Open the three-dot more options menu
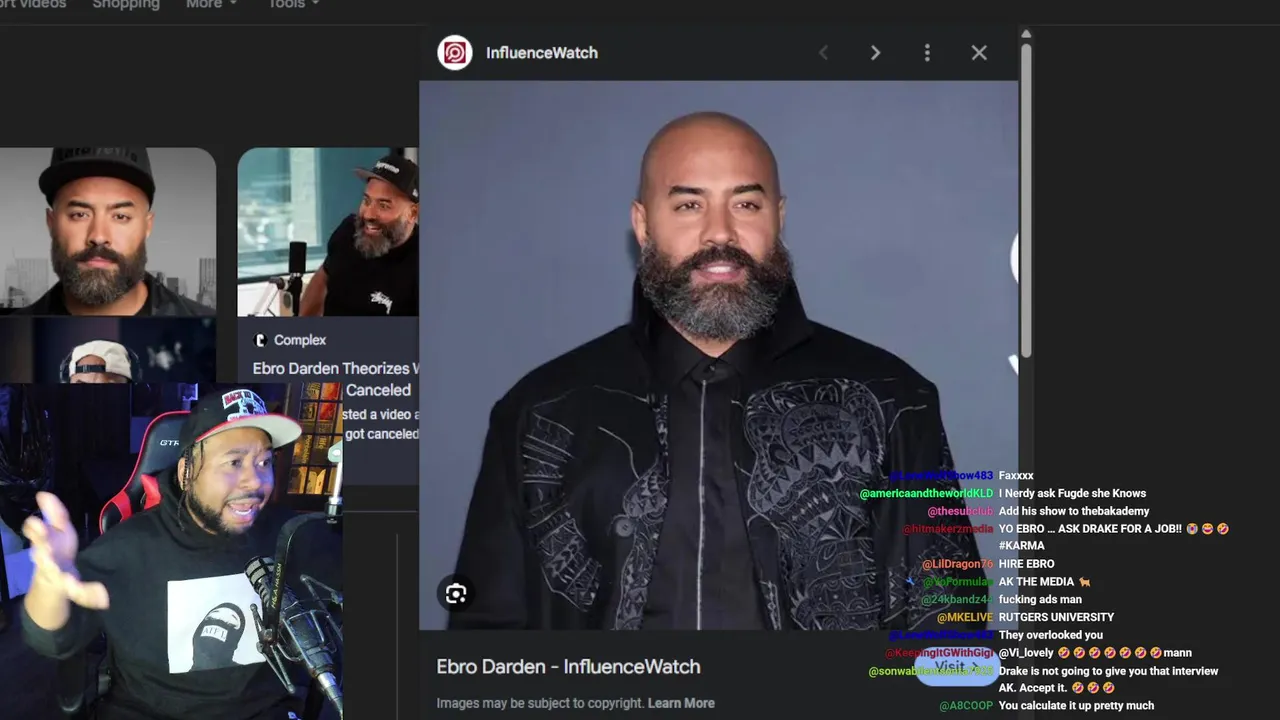This screenshot has width=1280, height=720. point(927,53)
